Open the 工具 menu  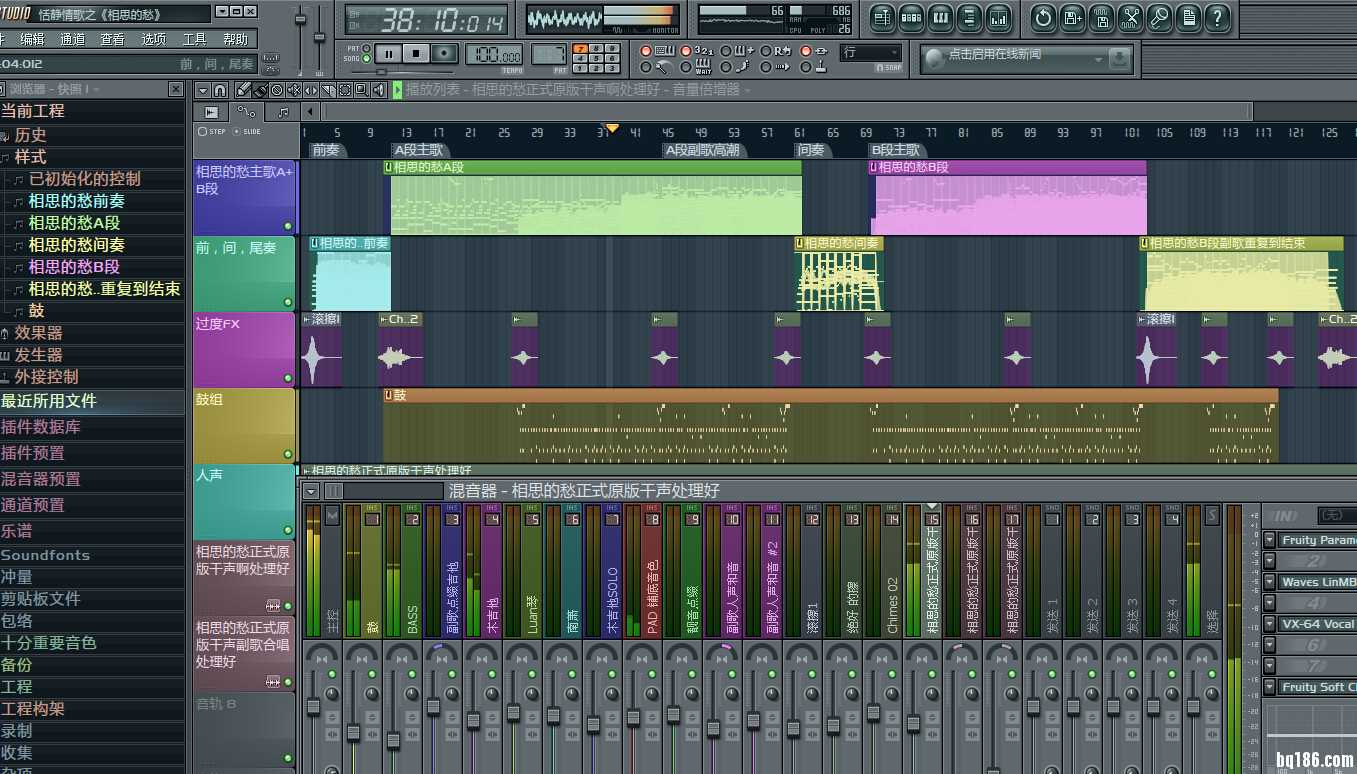coord(194,40)
